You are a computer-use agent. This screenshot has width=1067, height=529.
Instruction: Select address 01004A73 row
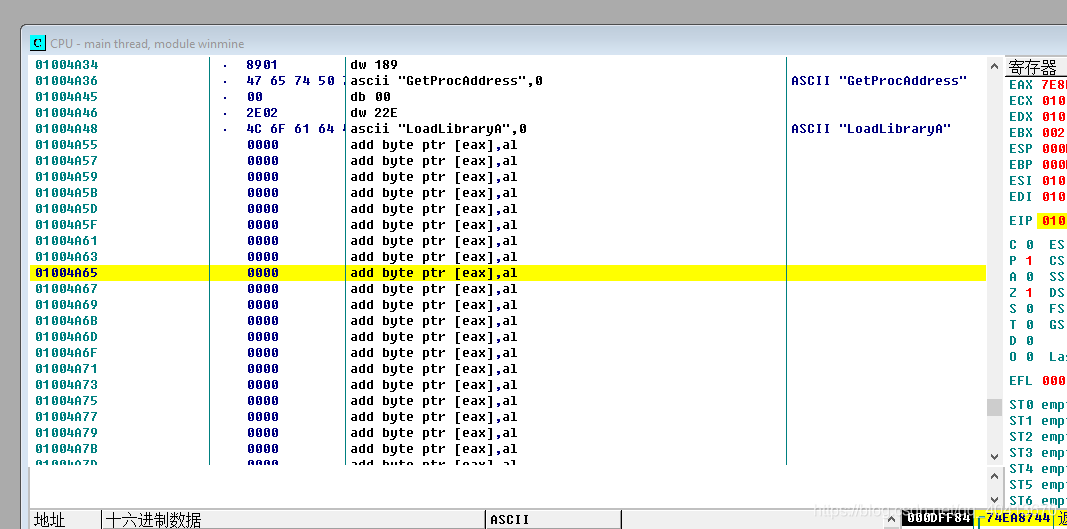click(x=67, y=385)
